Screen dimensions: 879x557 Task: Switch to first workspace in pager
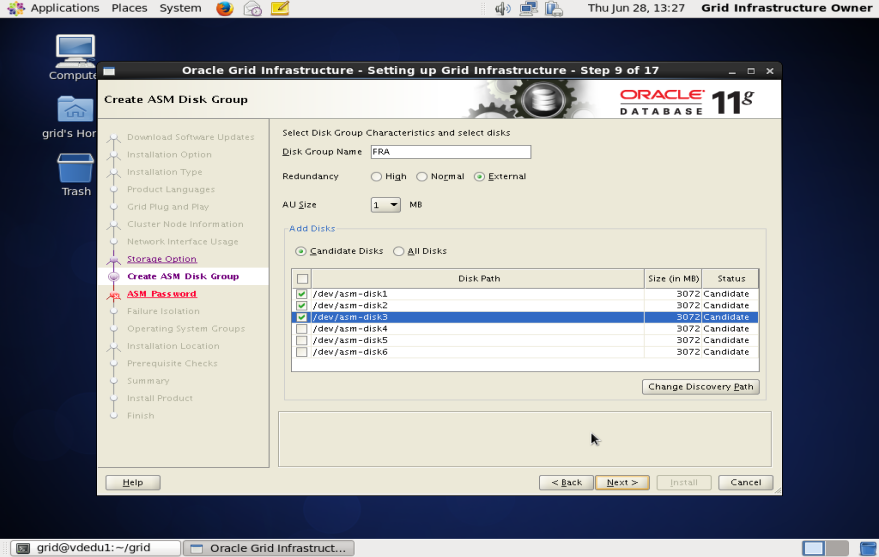[x=813, y=548]
